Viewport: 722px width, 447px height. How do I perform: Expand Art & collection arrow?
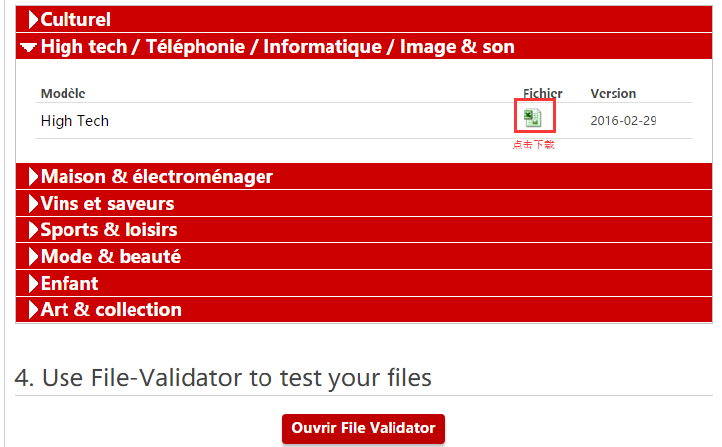(x=33, y=309)
